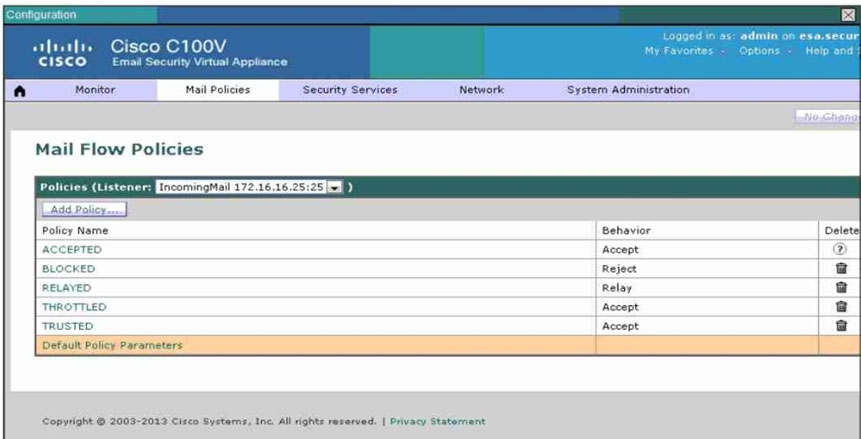Open Default Policy Parameters
Viewport: 861px width, 439px height.
click(x=113, y=345)
